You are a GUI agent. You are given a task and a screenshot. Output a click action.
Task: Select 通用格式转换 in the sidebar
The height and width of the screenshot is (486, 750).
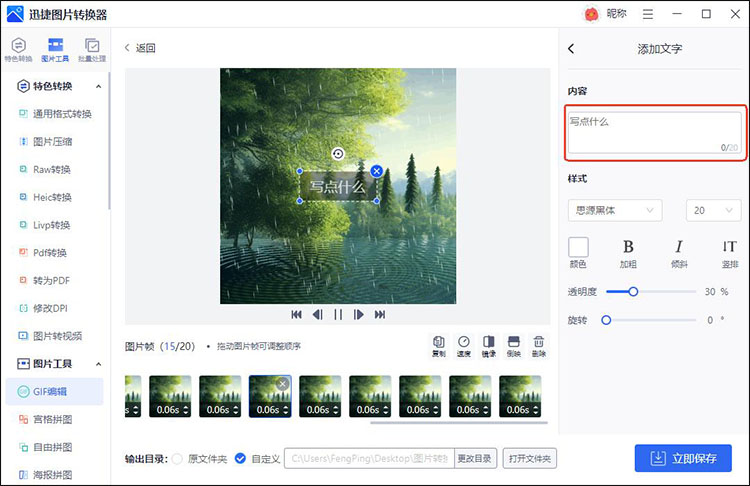55,114
